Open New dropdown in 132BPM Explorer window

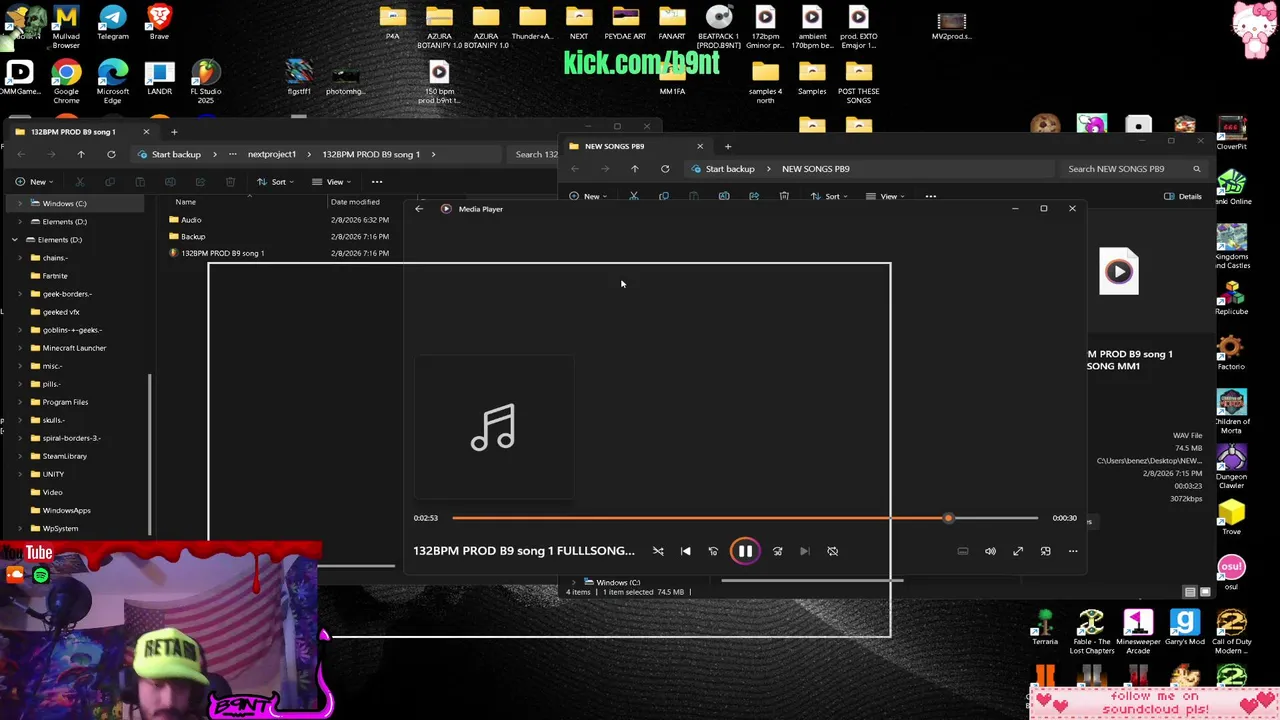click(33, 182)
